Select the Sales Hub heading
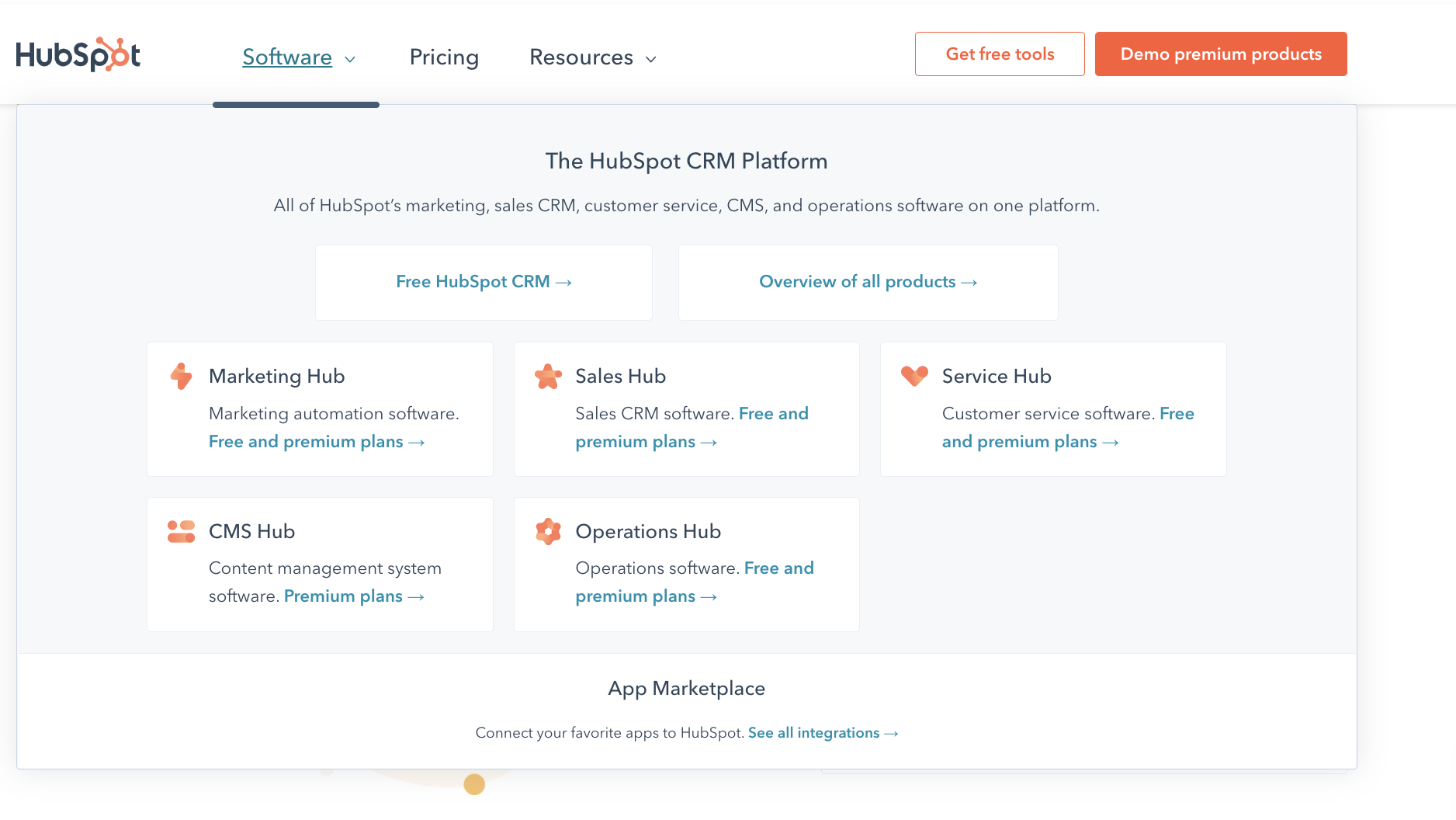This screenshot has height=820, width=1456. coord(620,376)
